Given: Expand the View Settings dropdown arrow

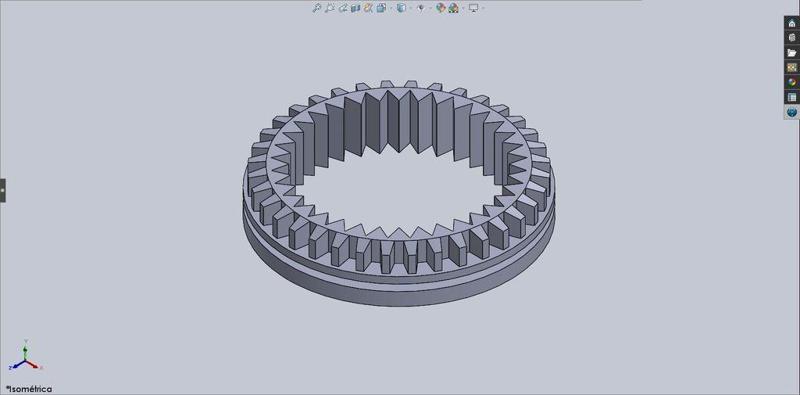Looking at the screenshot, I should (x=483, y=8).
